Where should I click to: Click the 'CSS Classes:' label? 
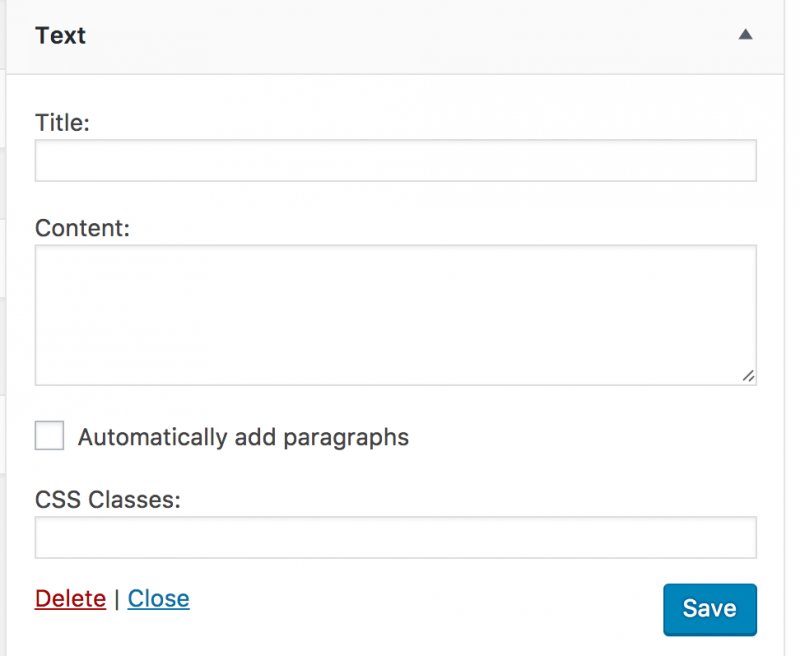107,499
